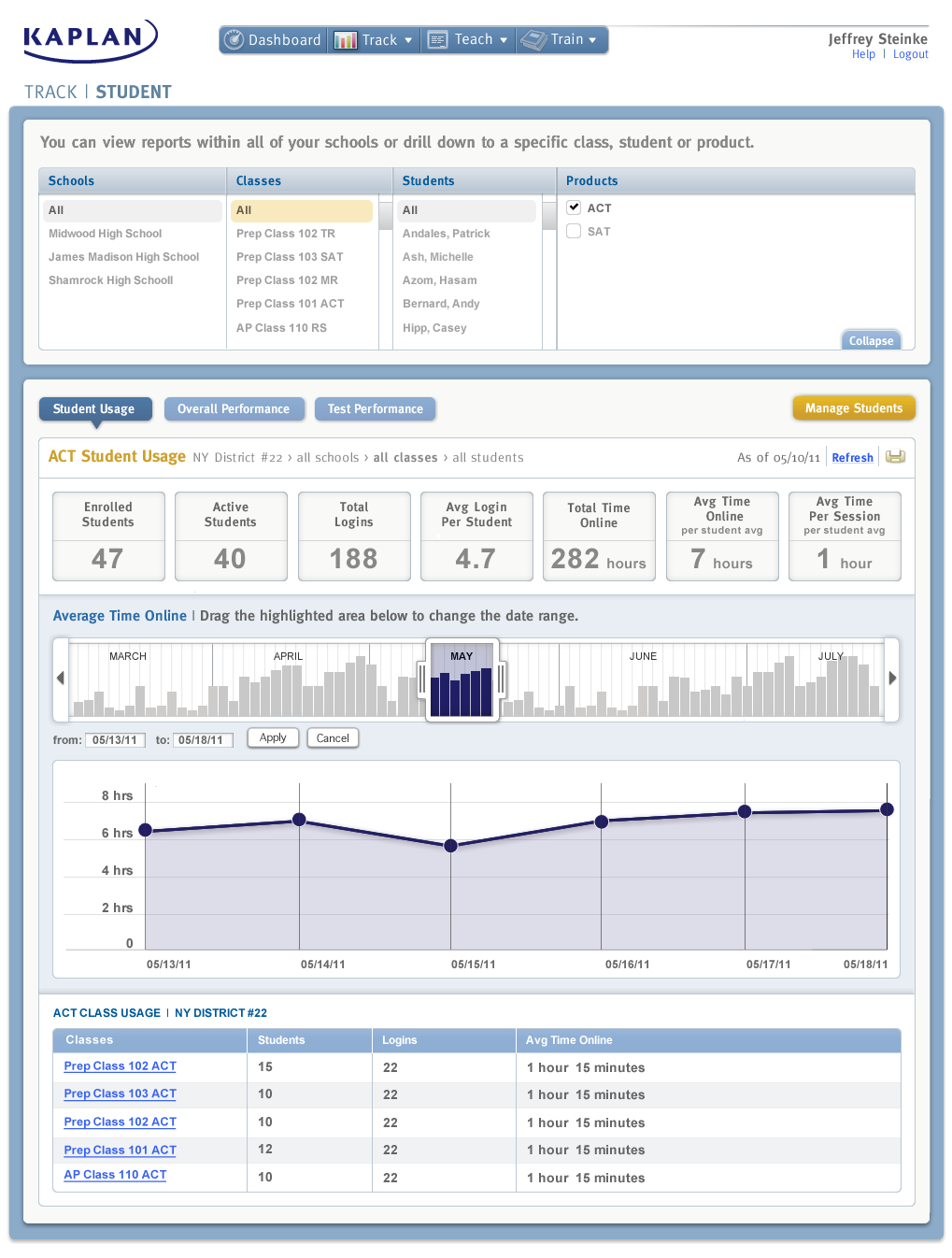Click the Total Logins stat card

coord(354,536)
